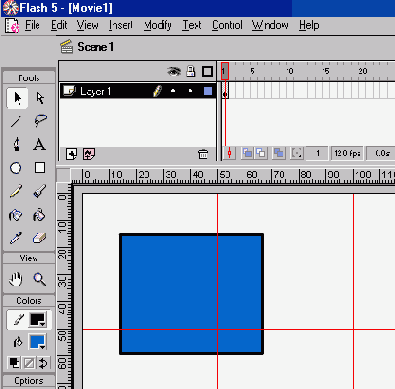Image resolution: width=395 pixels, height=389 pixels.
Task: Select the Rectangle tool
Action: 40,168
